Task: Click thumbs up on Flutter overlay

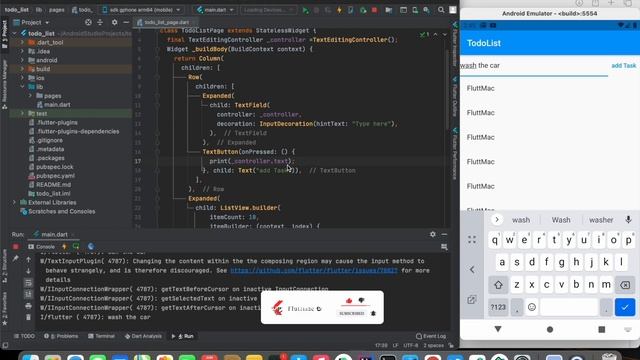Action: [x=349, y=301]
